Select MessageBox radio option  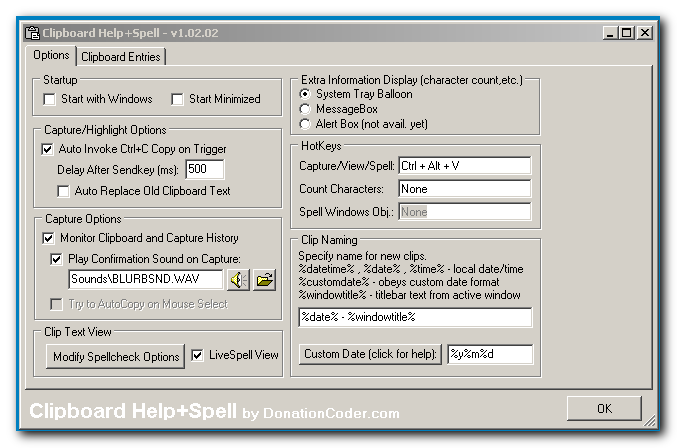pos(305,109)
